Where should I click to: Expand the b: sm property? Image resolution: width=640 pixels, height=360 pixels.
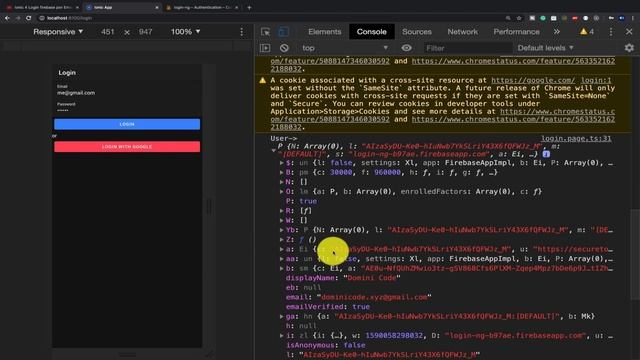click(x=282, y=269)
